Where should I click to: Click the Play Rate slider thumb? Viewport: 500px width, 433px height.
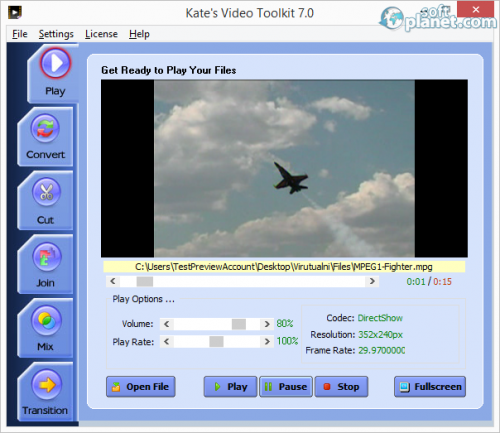(x=216, y=342)
